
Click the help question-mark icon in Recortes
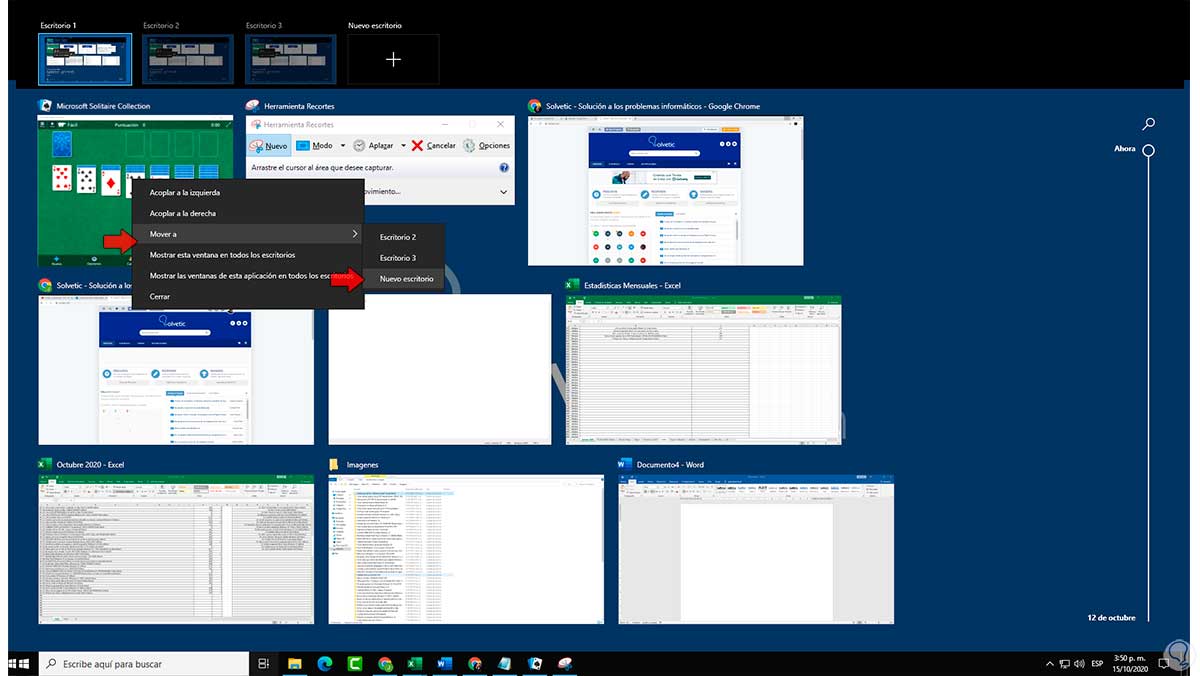504,167
